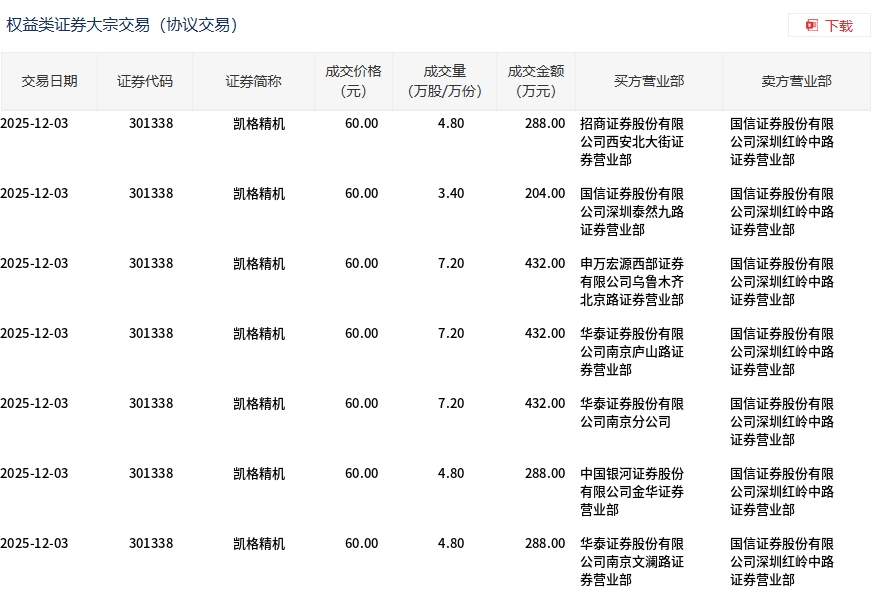Viewport: 872px width, 602px height.
Task: Click 7.20 volume in 南京庐山路 row
Action: (x=450, y=334)
